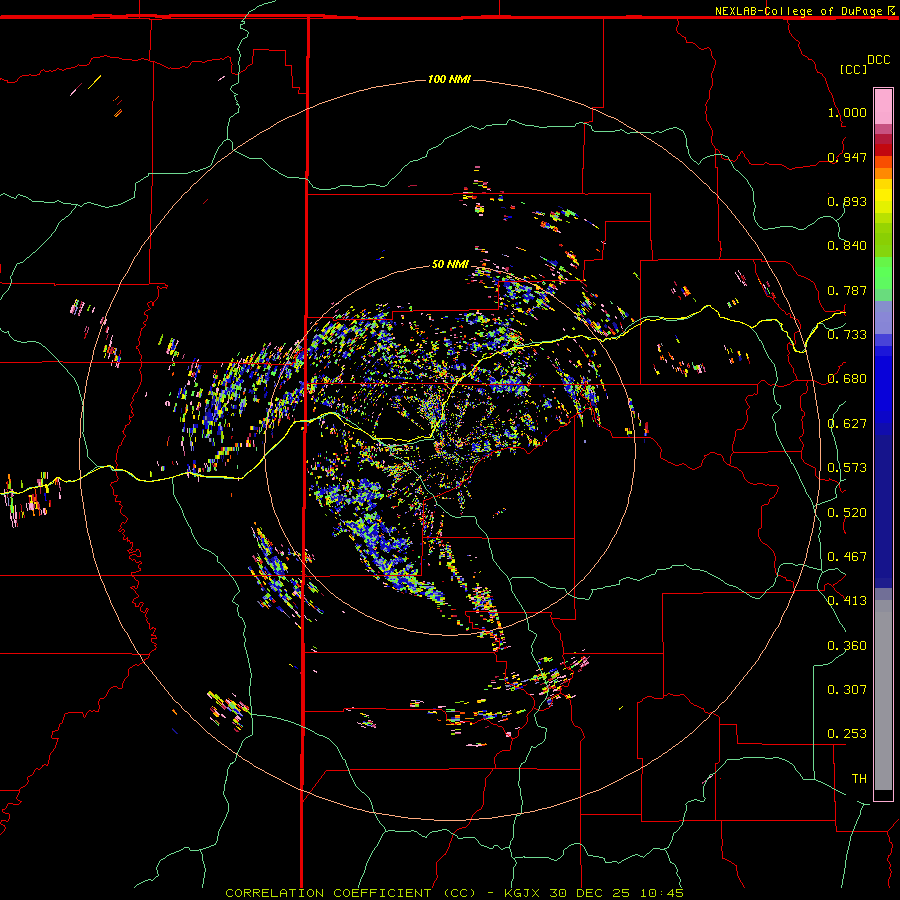Click the 0.627 legend value
The image size is (900, 900).
click(x=847, y=423)
